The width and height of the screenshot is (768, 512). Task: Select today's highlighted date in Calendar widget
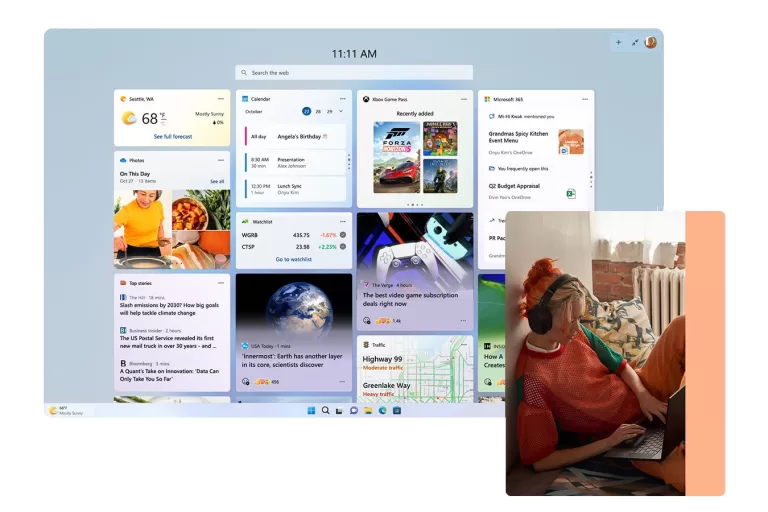coord(306,112)
